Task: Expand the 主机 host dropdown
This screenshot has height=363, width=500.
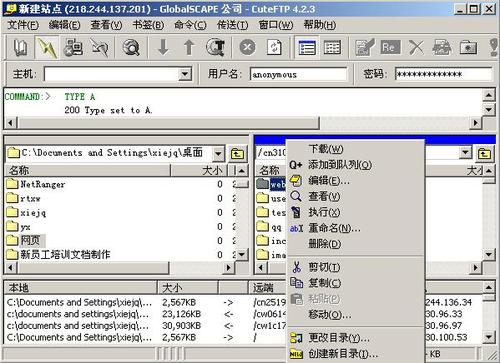Action: 185,74
